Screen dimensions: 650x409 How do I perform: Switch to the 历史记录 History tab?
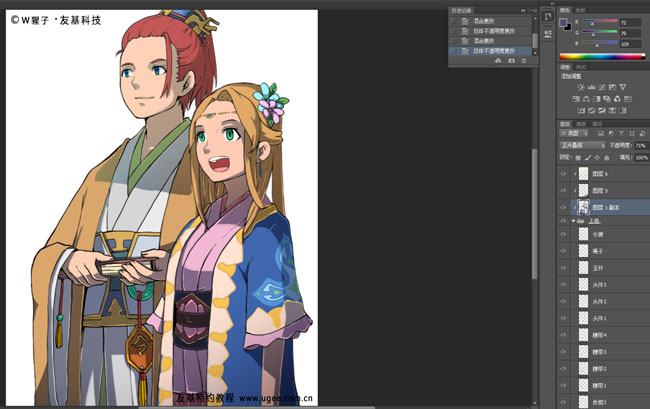tap(461, 10)
